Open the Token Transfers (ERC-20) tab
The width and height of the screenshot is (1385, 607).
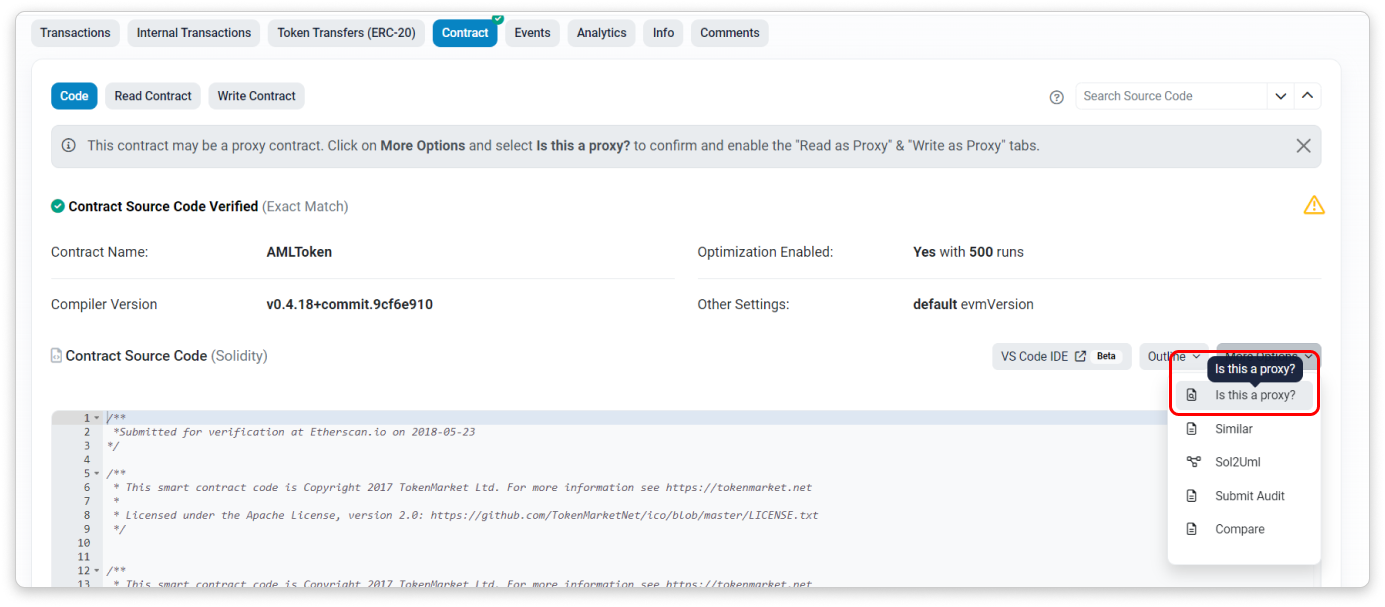pyautogui.click(x=346, y=33)
